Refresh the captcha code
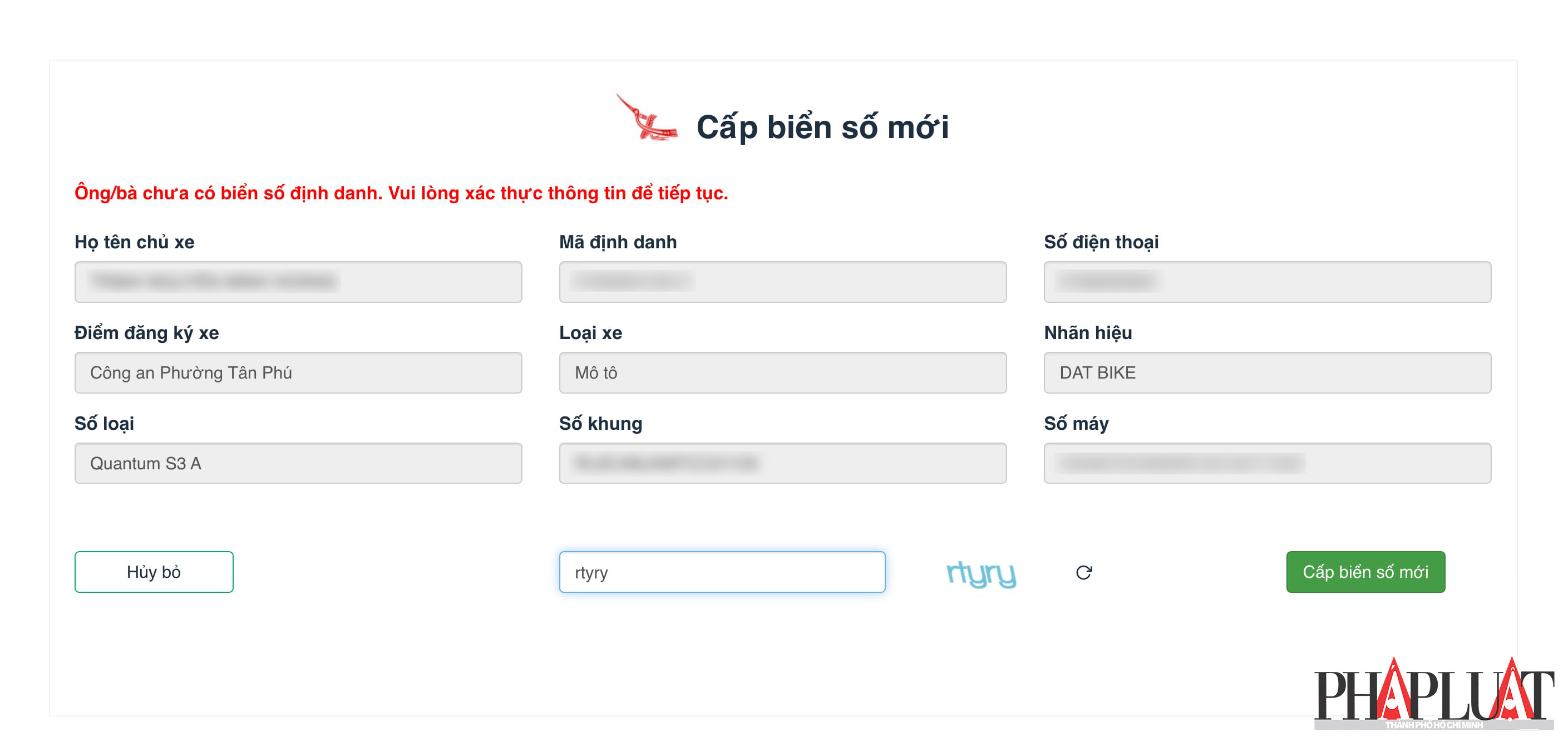Image resolution: width=1568 pixels, height=746 pixels. [x=1083, y=572]
